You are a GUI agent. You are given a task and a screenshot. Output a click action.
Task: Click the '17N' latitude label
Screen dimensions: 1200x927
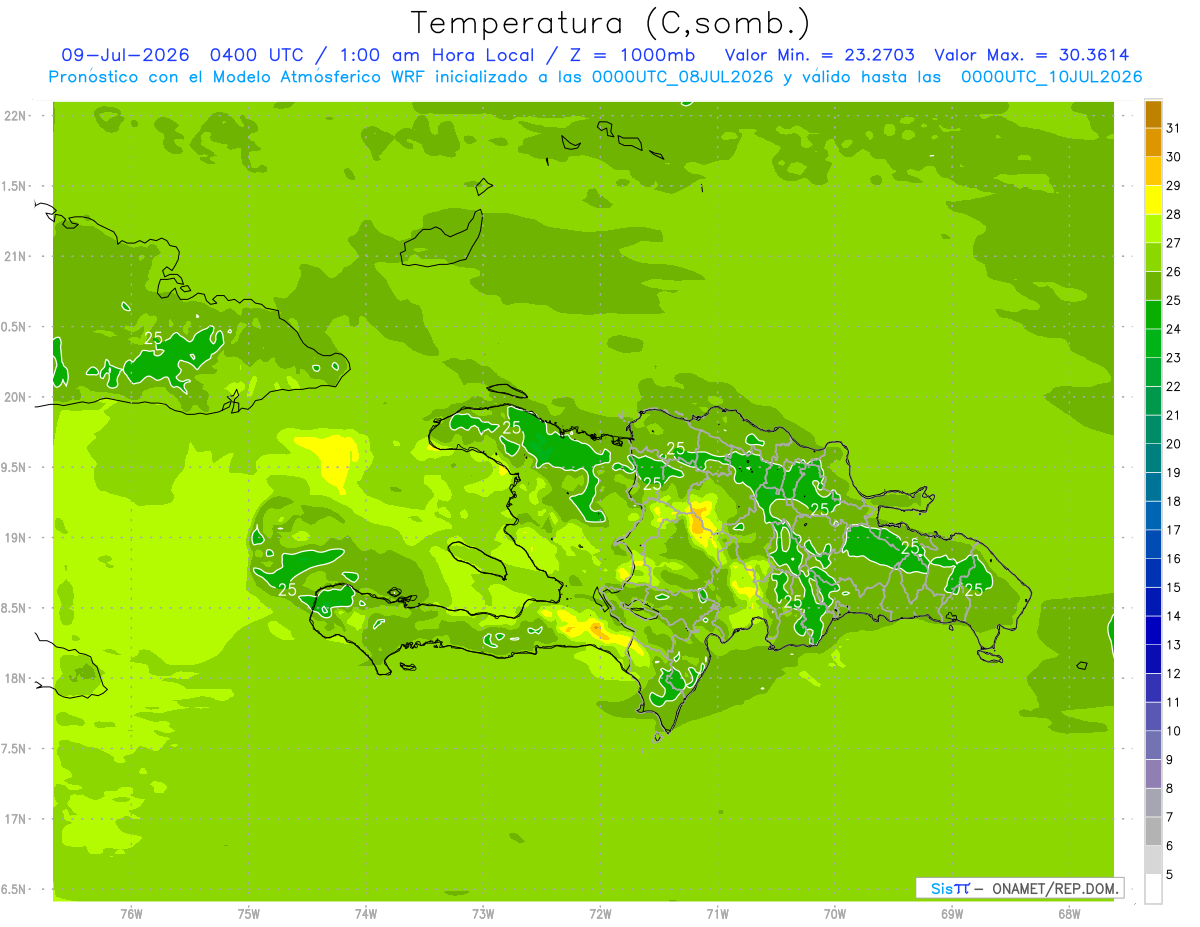16,819
